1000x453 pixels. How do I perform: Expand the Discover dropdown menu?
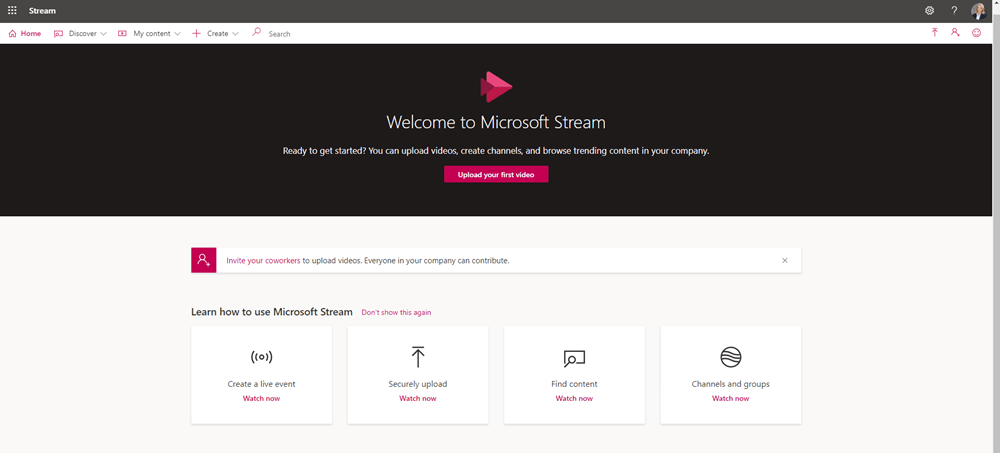tap(81, 33)
